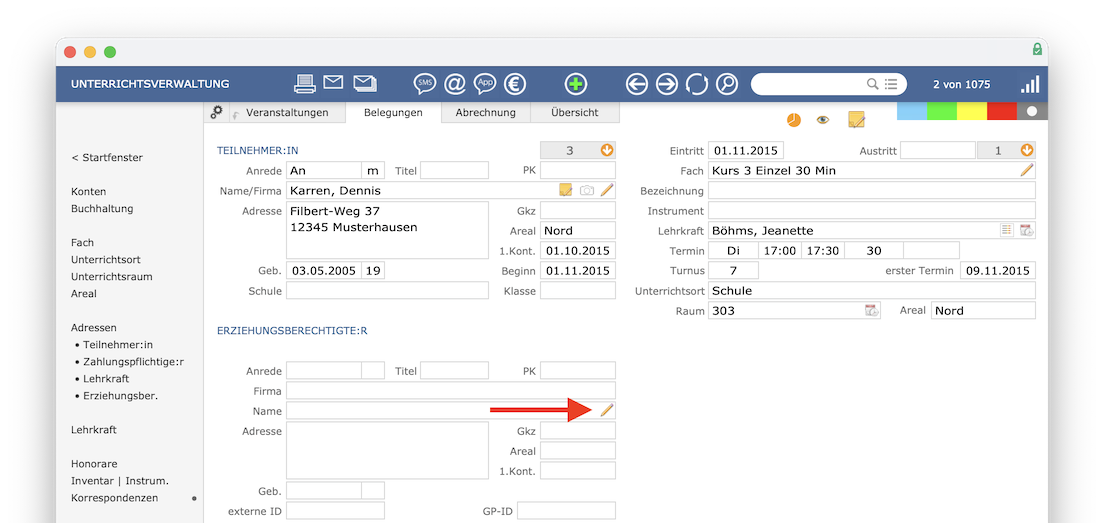Expand the participant number 3 dropdown arrow
The image size is (1104, 523).
point(607,150)
